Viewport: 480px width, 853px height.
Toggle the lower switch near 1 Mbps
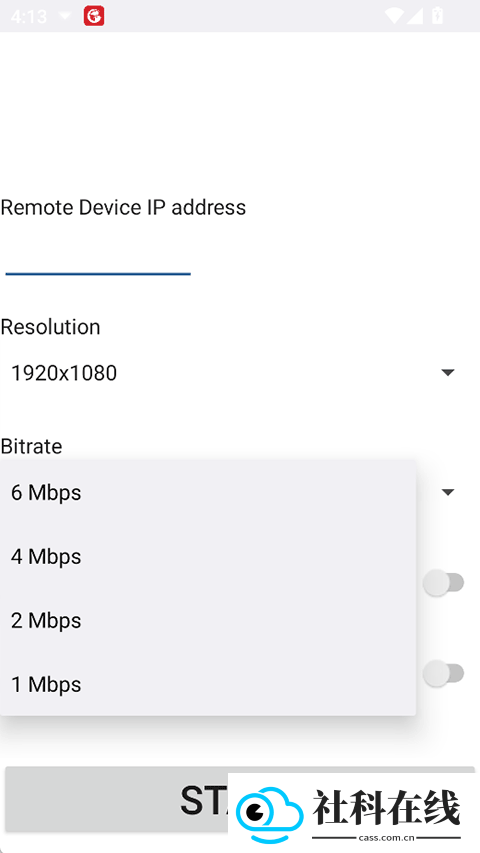tap(444, 673)
